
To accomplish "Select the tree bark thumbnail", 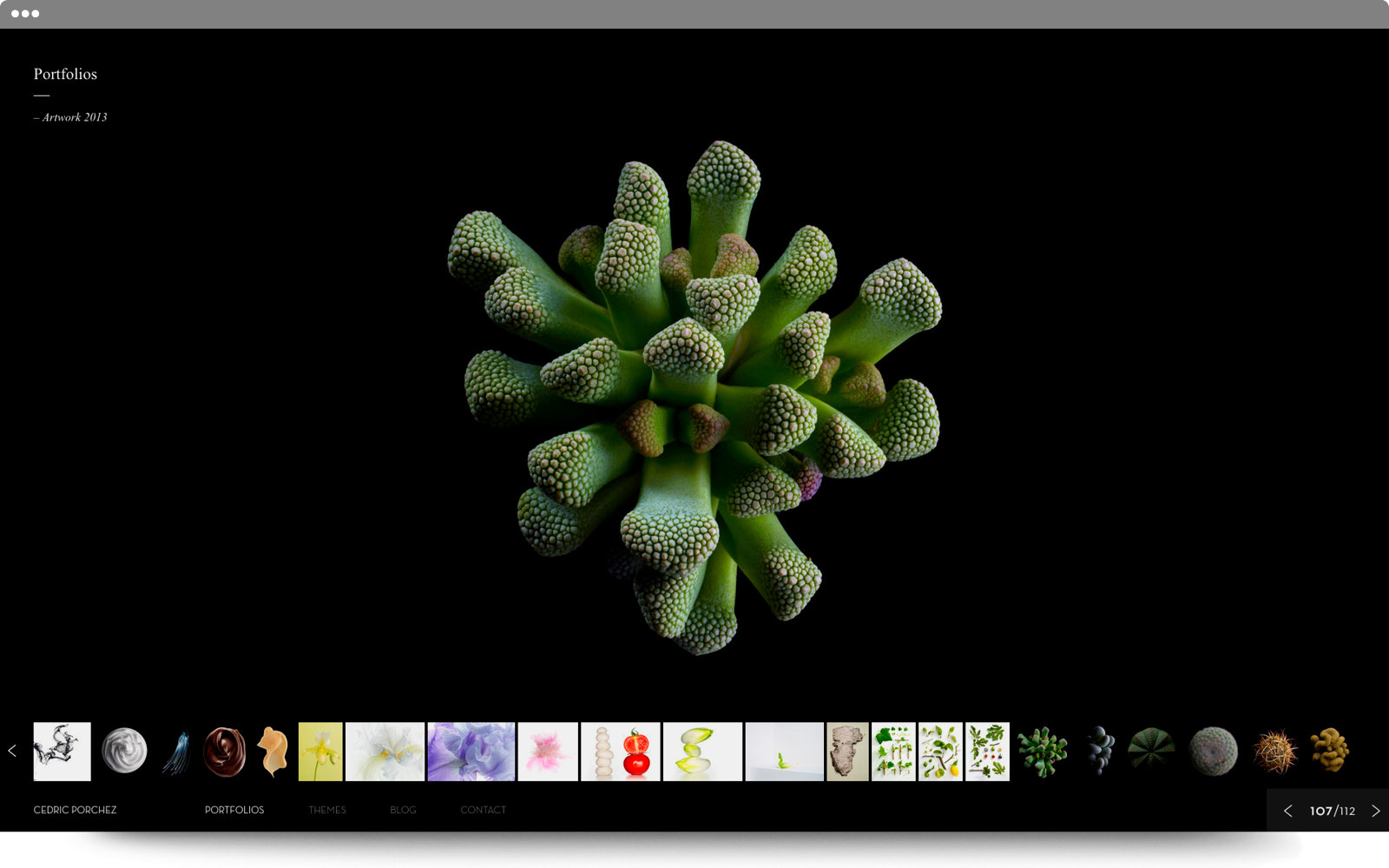I will coord(848,752).
